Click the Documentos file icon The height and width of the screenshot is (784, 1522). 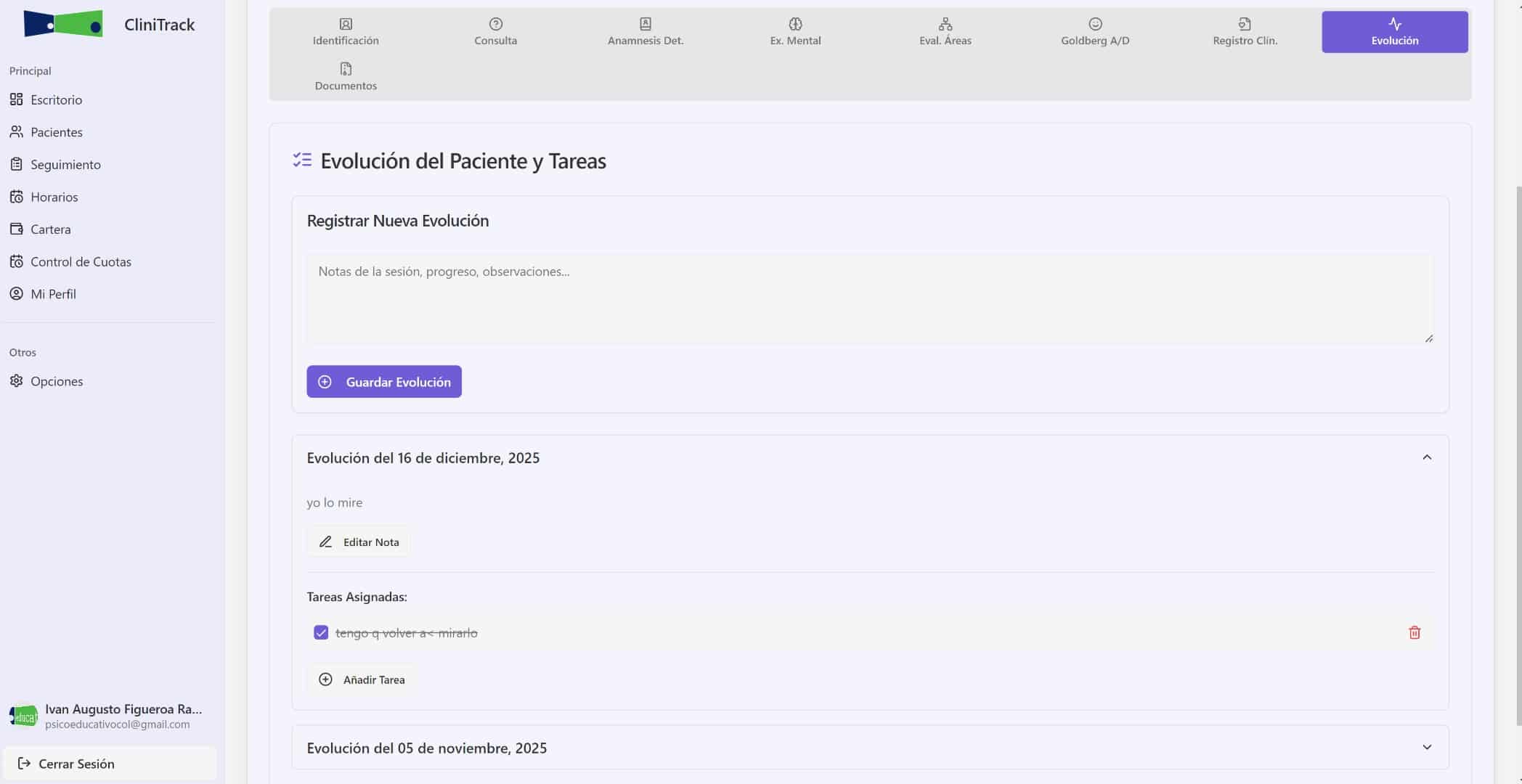point(346,69)
